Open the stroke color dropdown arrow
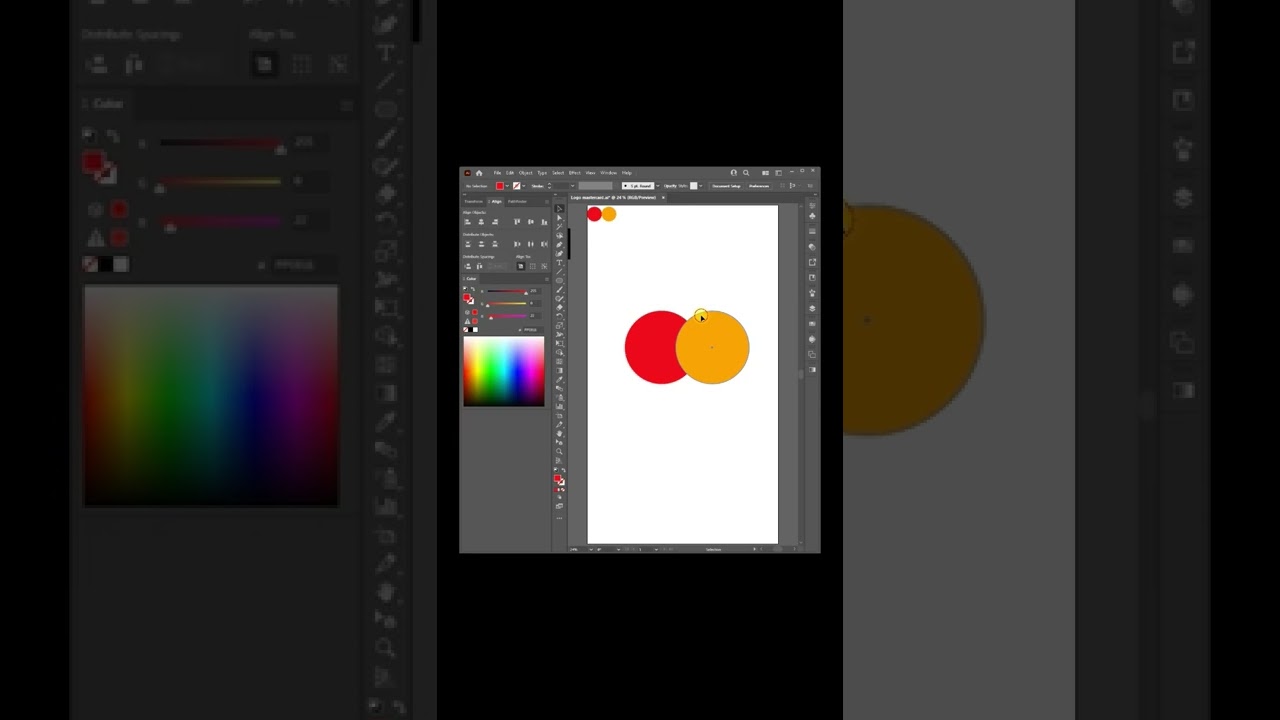The image size is (1280, 720). (524, 186)
